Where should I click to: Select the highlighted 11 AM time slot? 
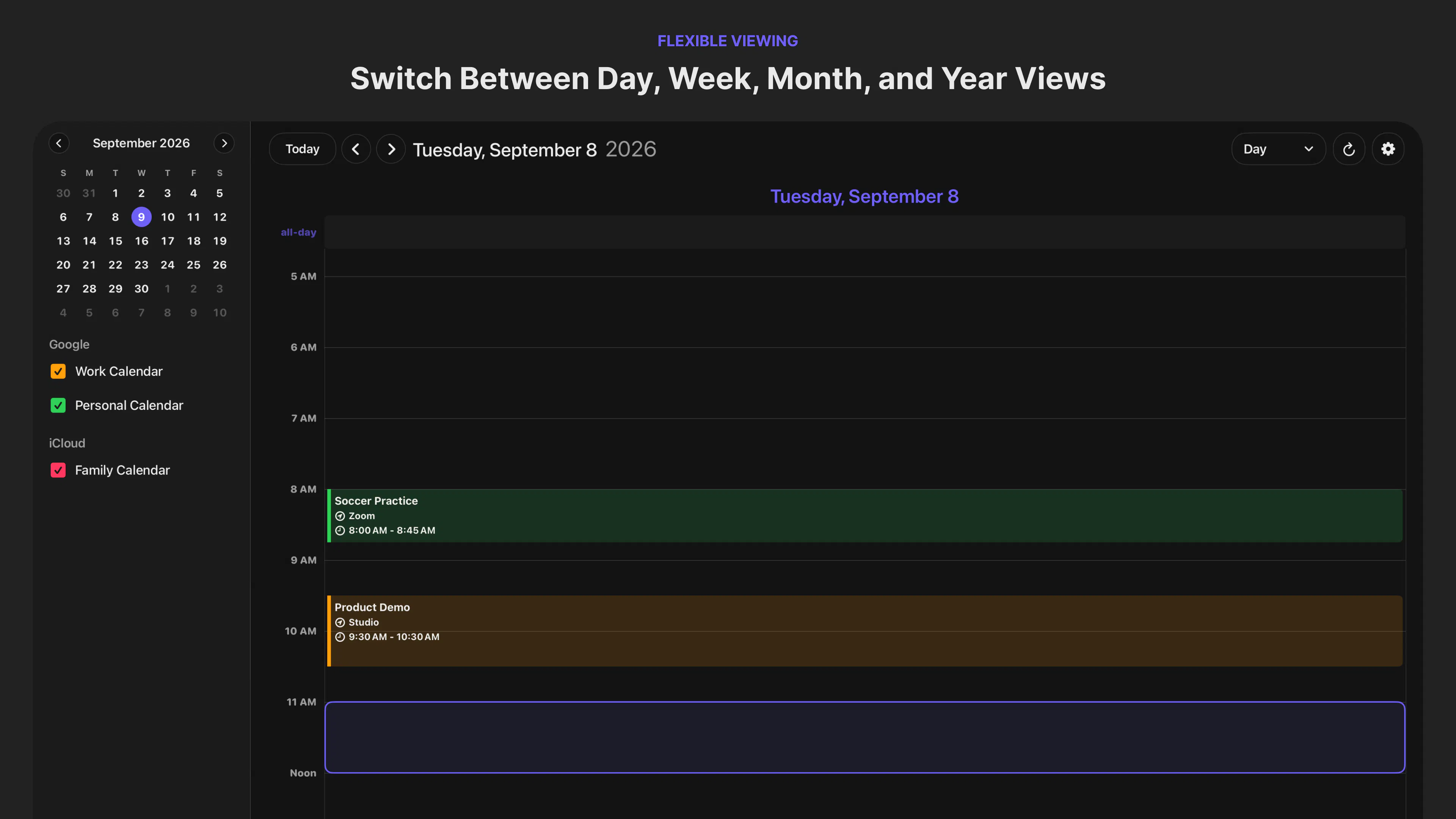click(865, 737)
